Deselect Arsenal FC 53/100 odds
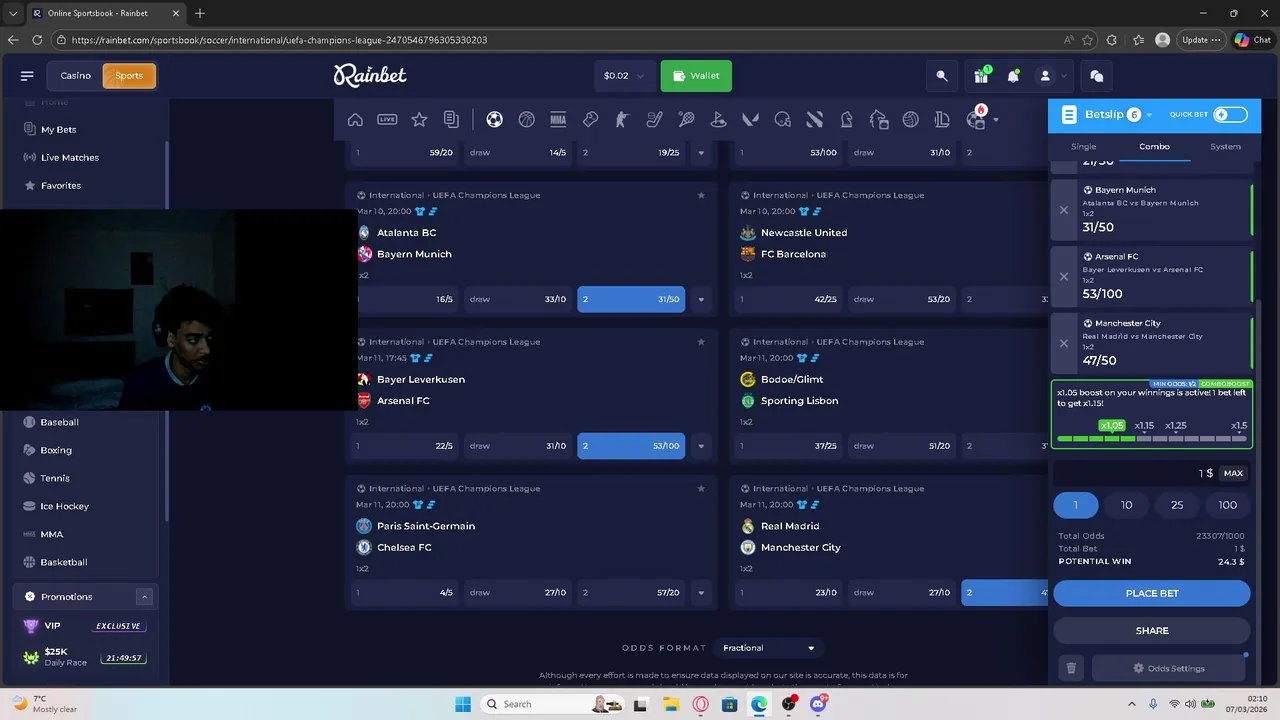 [631, 446]
